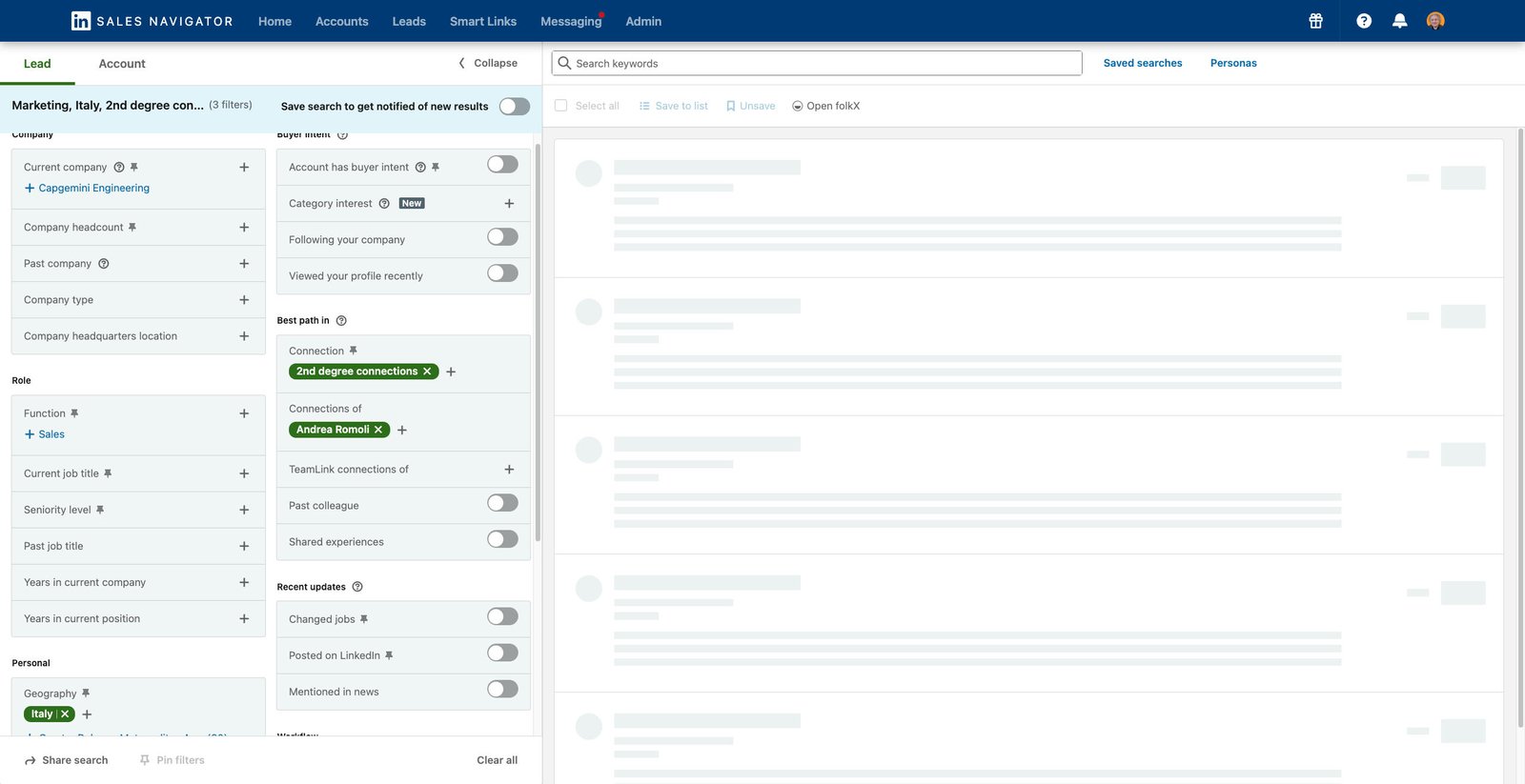This screenshot has width=1525, height=784.
Task: Open the profile avatar menu
Action: [x=1435, y=21]
